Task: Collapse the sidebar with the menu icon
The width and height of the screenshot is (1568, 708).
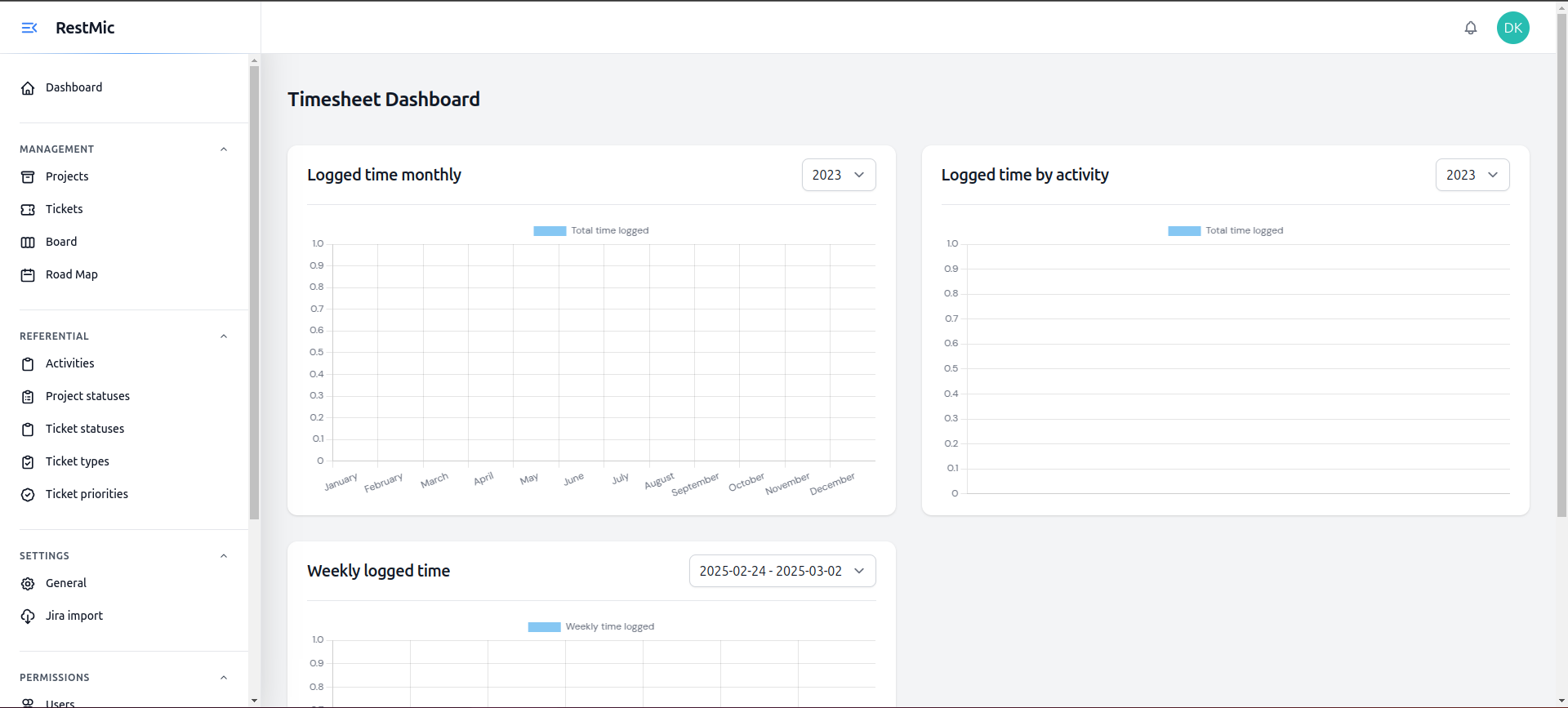Action: pyautogui.click(x=29, y=28)
